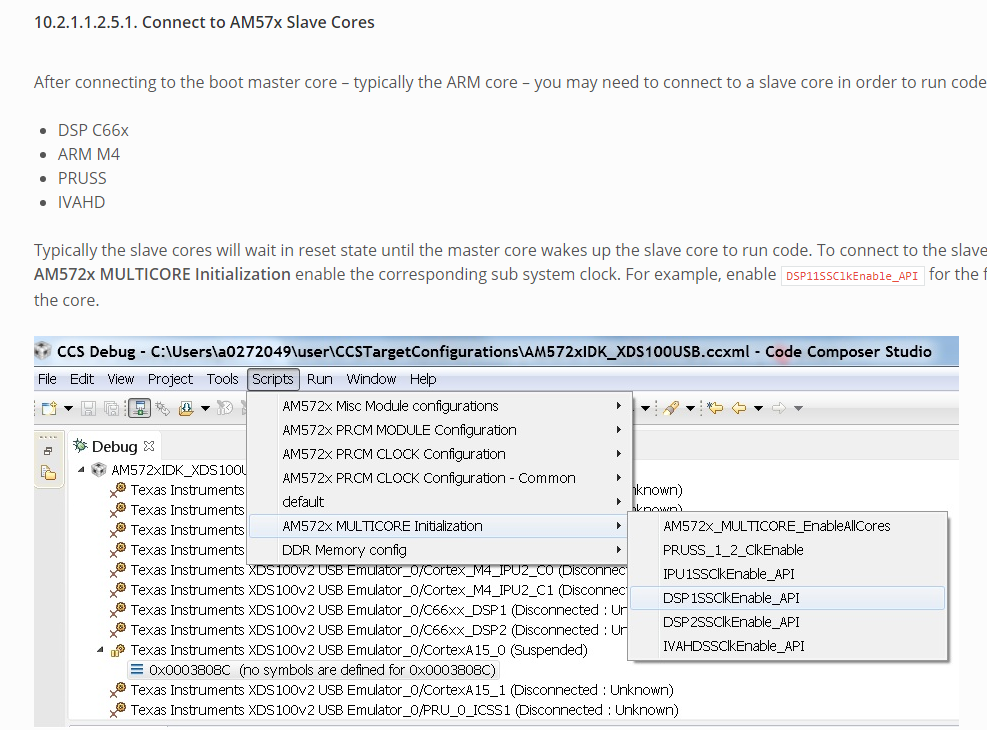Select AM572x MULTICORE Initialization menu item
The height and width of the screenshot is (730, 987).
point(439,525)
